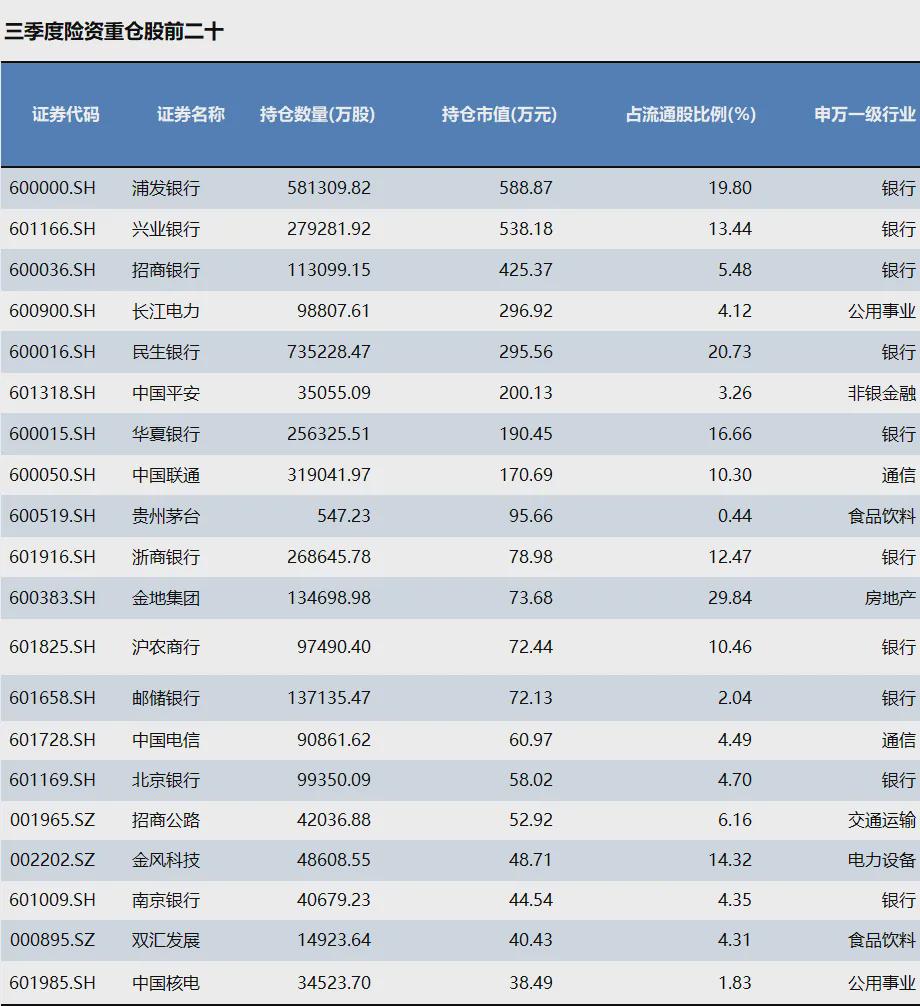
Task: Click the 房地产 industry cell
Action: point(890,599)
